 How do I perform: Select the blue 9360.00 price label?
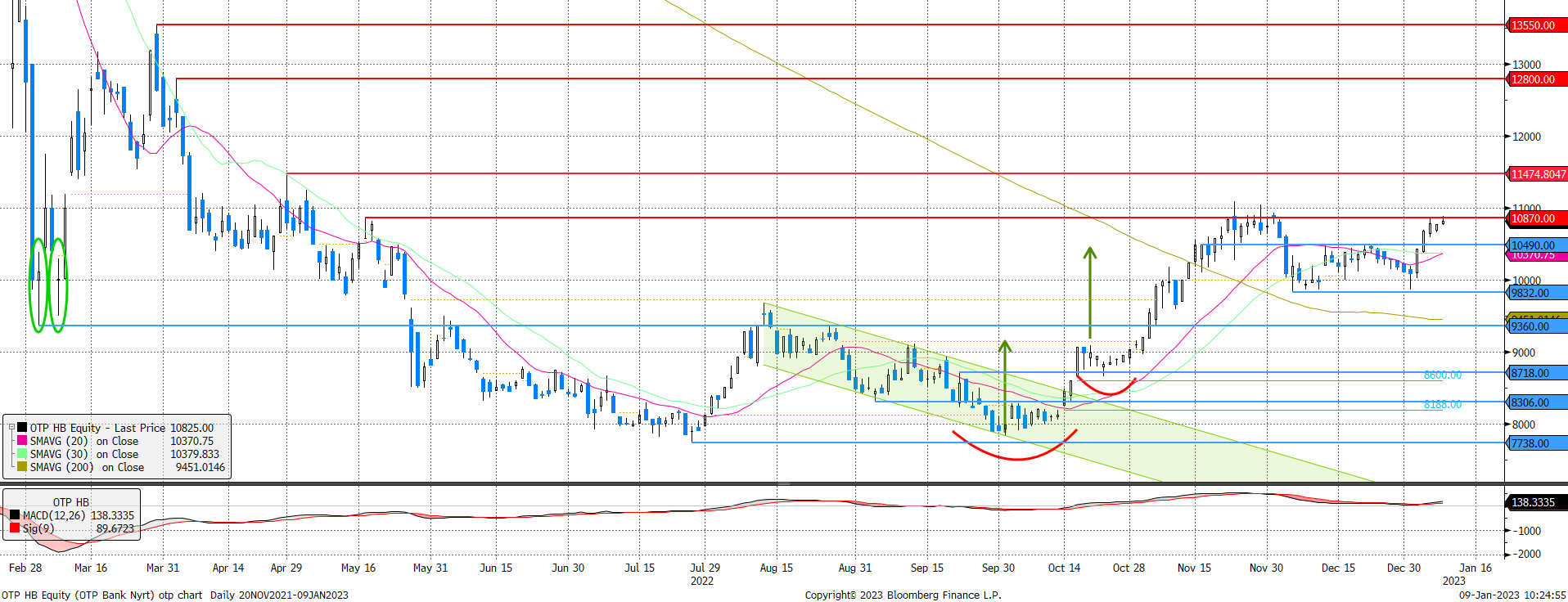[1537, 326]
